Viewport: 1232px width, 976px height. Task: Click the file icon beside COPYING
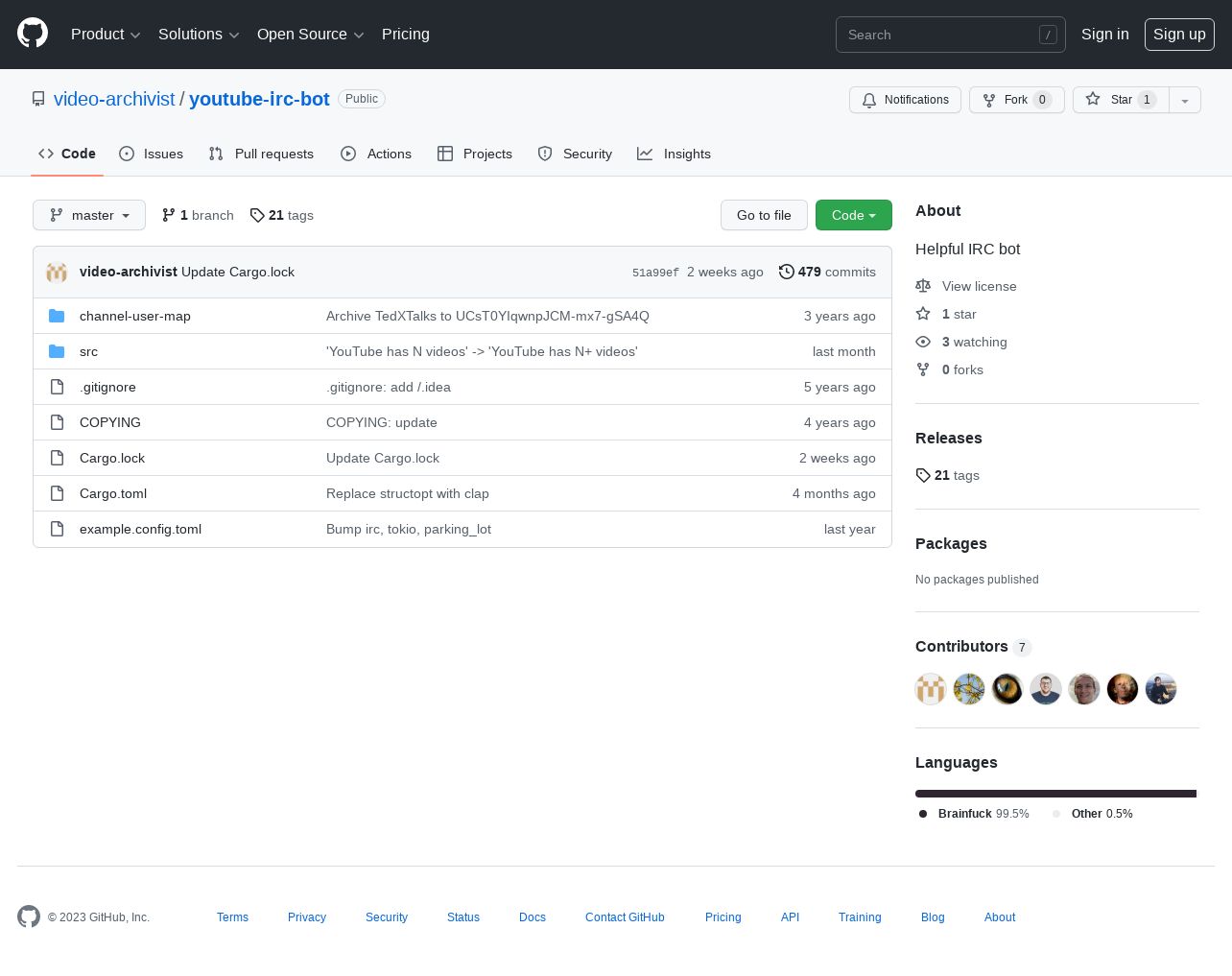click(57, 422)
